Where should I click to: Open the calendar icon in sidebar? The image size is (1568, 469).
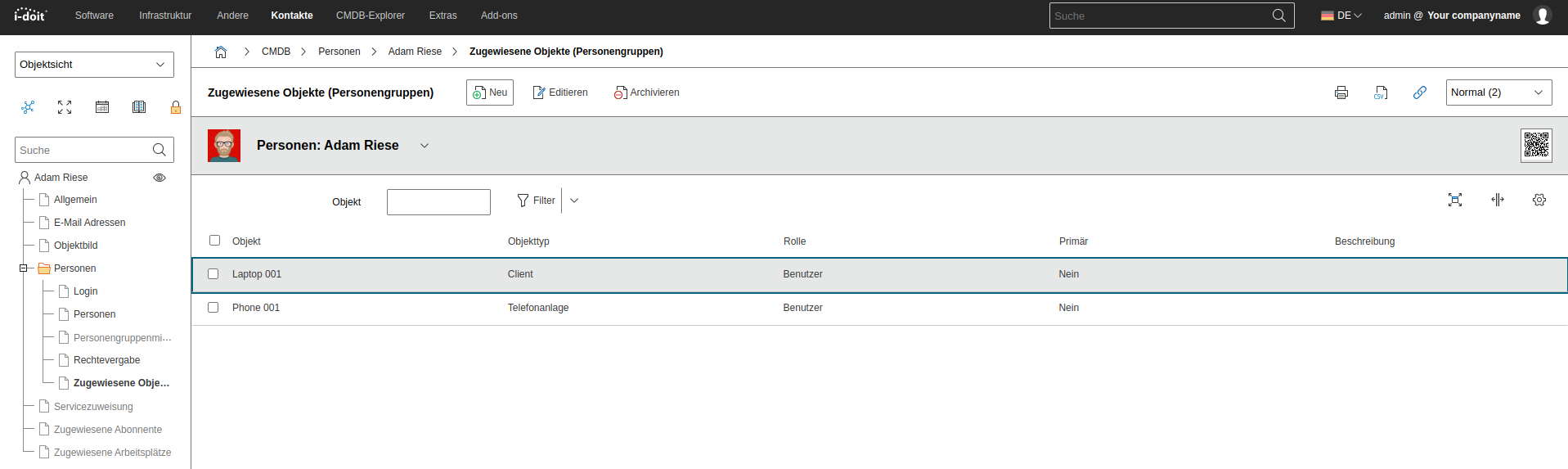102,107
